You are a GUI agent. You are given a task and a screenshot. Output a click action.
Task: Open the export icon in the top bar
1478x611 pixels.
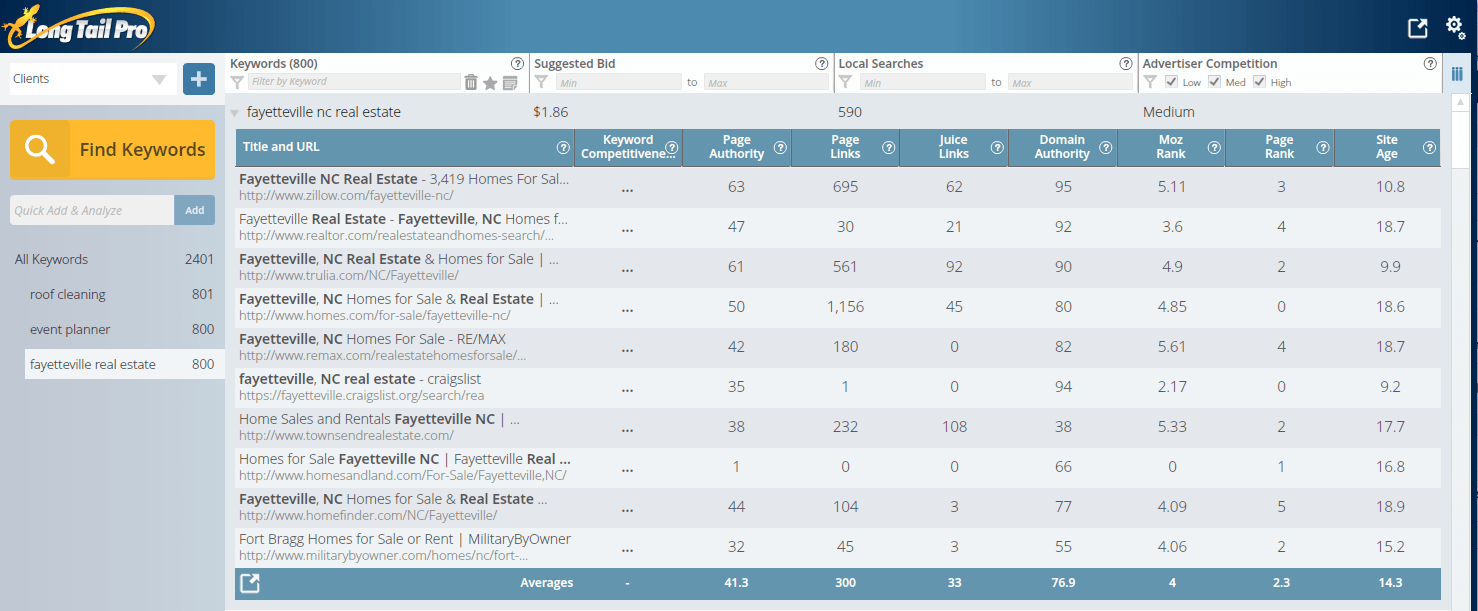click(x=1417, y=28)
